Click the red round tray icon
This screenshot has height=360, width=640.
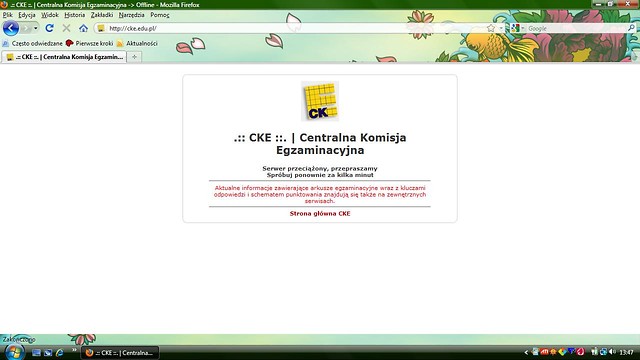tap(580, 352)
